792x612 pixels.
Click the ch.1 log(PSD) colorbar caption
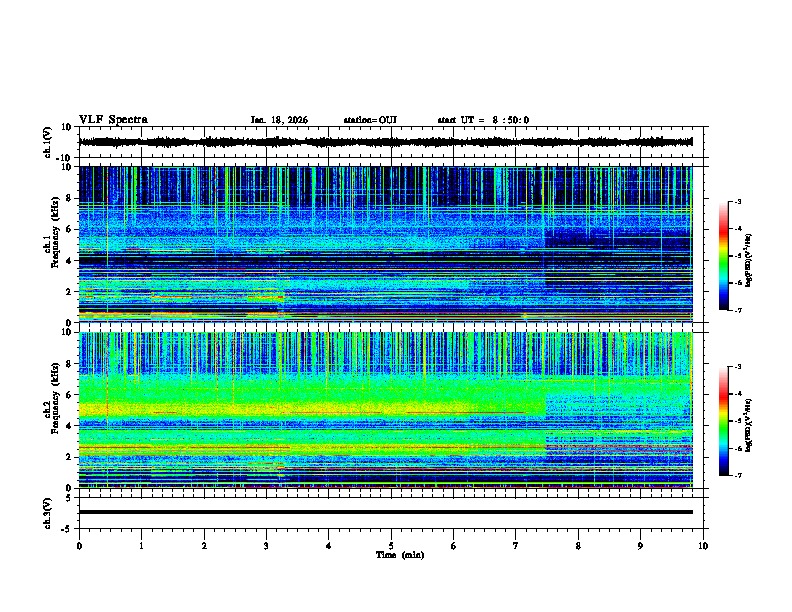click(x=749, y=260)
